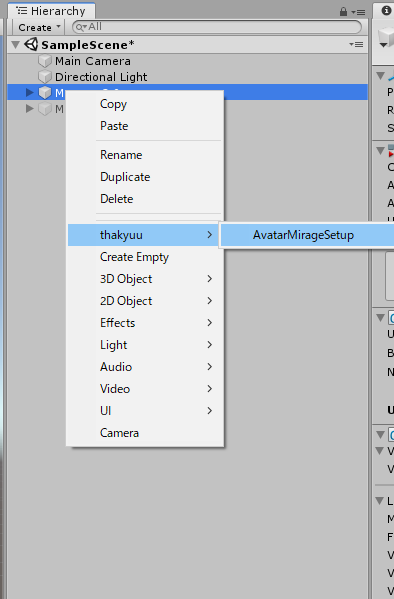This screenshot has height=599, width=394.
Task: Click the Inspector info tab icon
Action: pos(386,11)
